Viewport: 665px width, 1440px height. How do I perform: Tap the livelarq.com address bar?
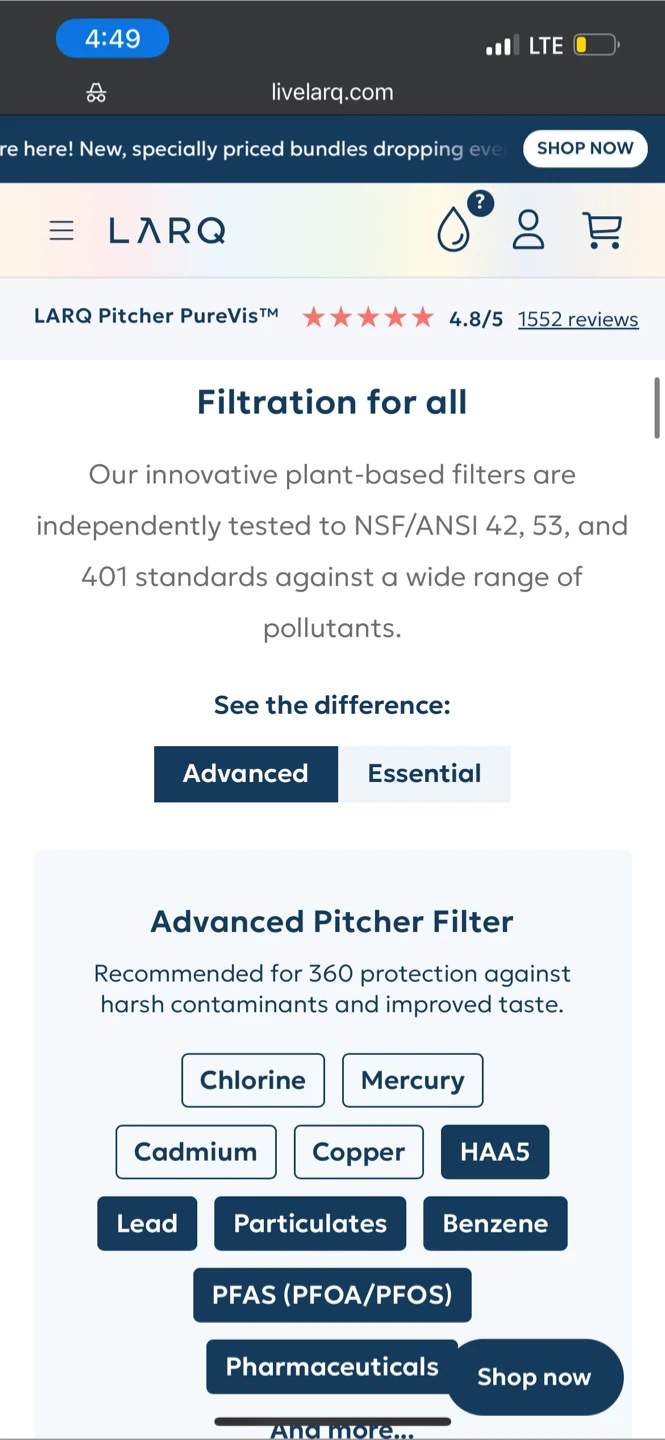(332, 93)
